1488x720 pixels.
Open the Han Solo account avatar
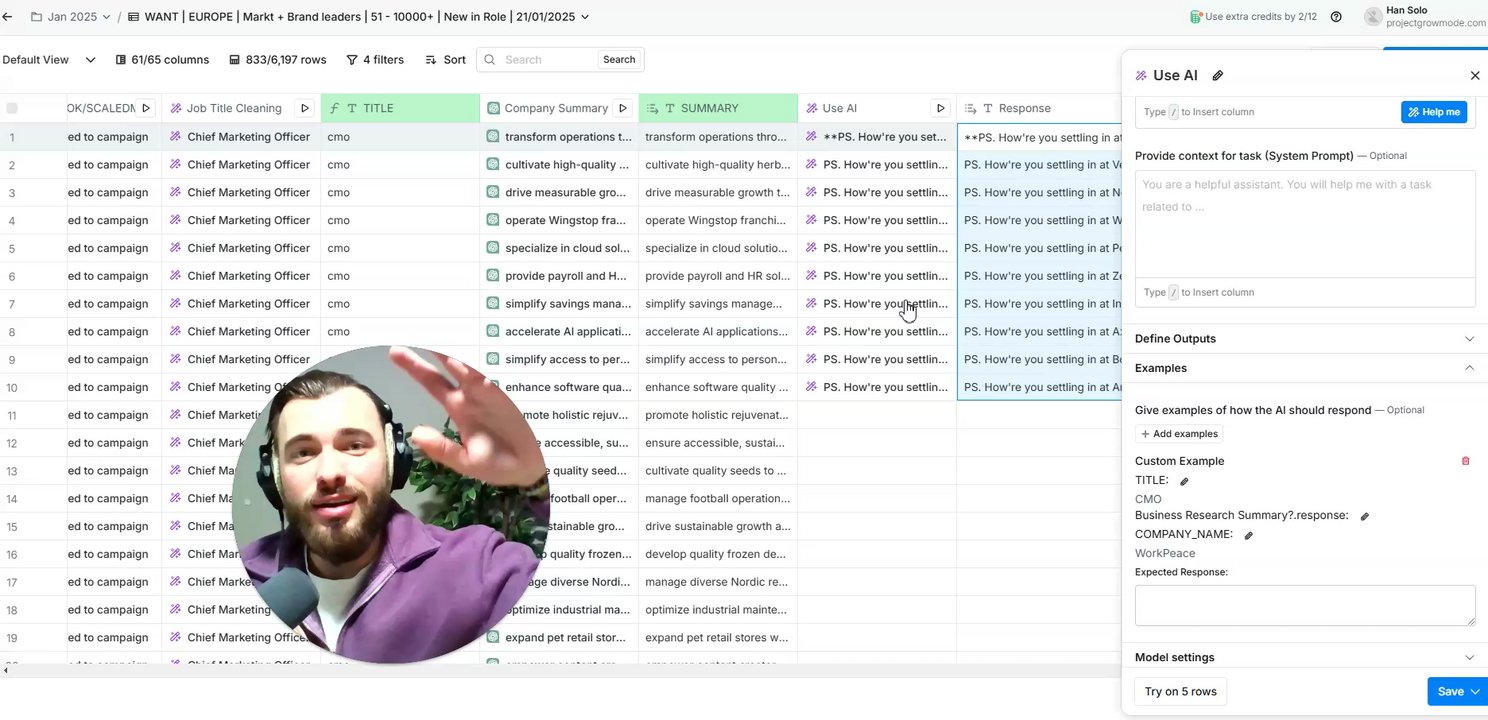[1372, 17]
